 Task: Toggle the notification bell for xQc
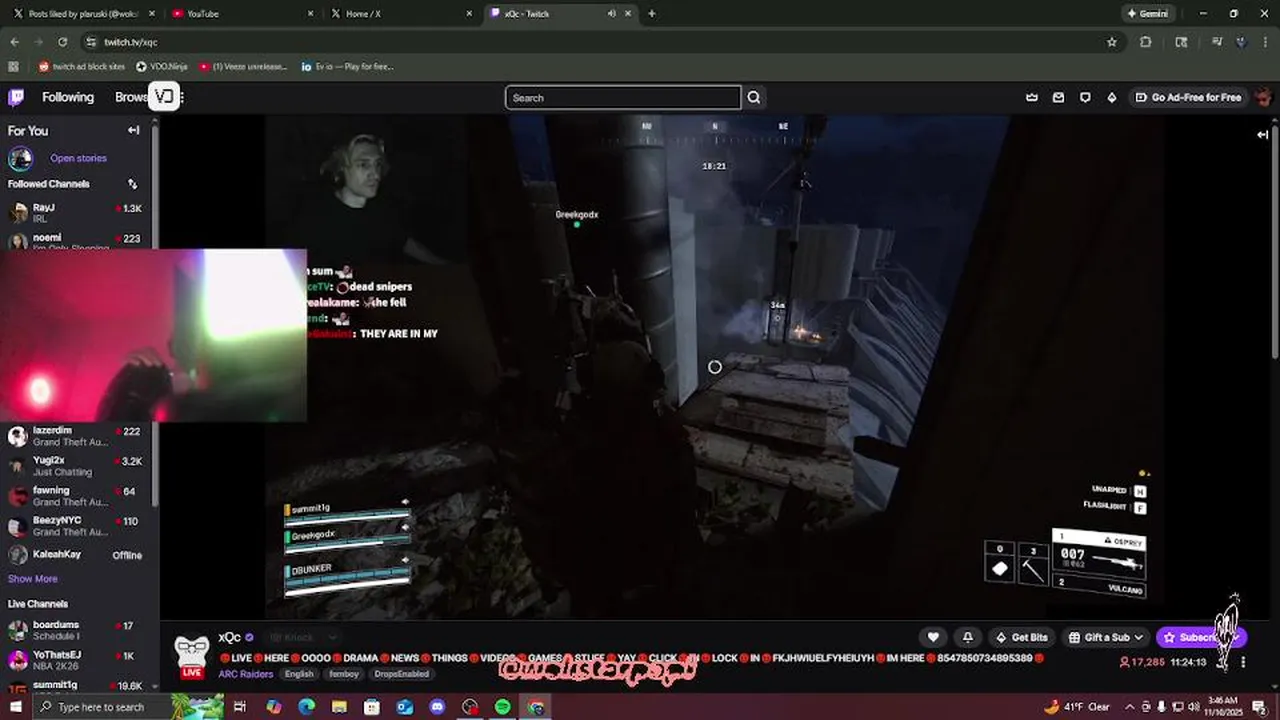[967, 637]
